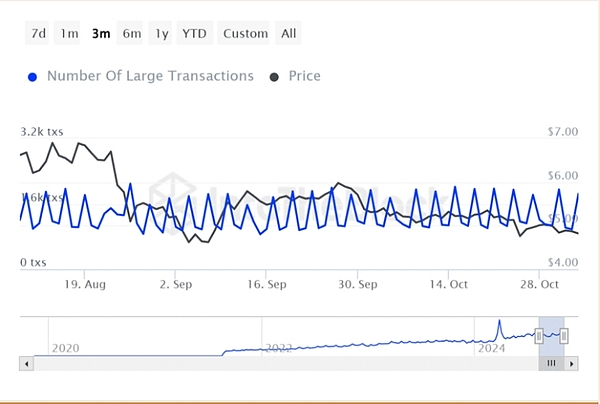Image resolution: width=600 pixels, height=404 pixels.
Task: Click the navigator left scroll arrow
Action: [26, 363]
